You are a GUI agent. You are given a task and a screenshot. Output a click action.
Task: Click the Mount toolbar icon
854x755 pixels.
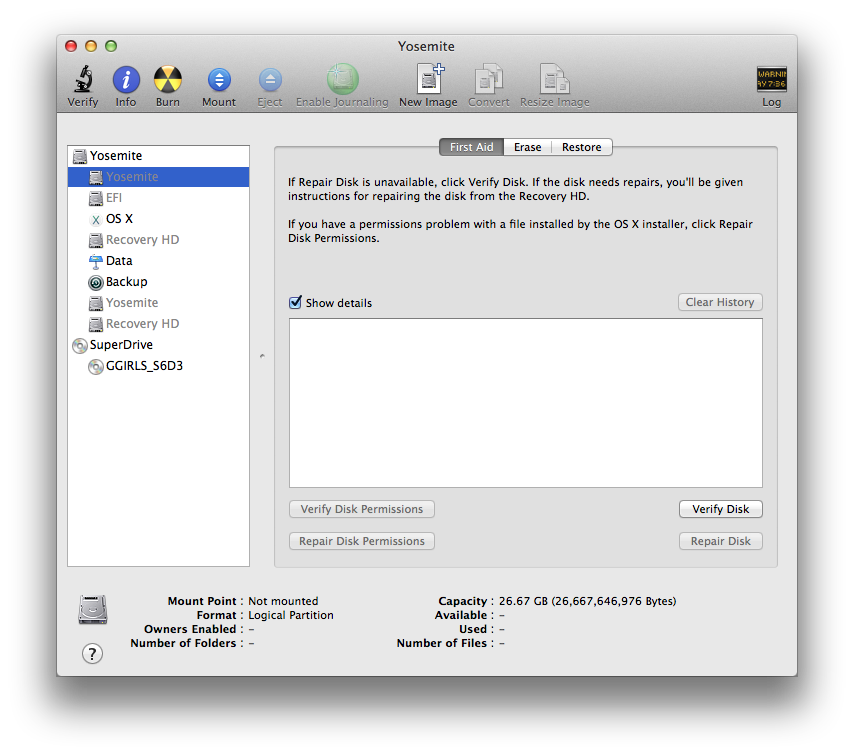click(219, 80)
